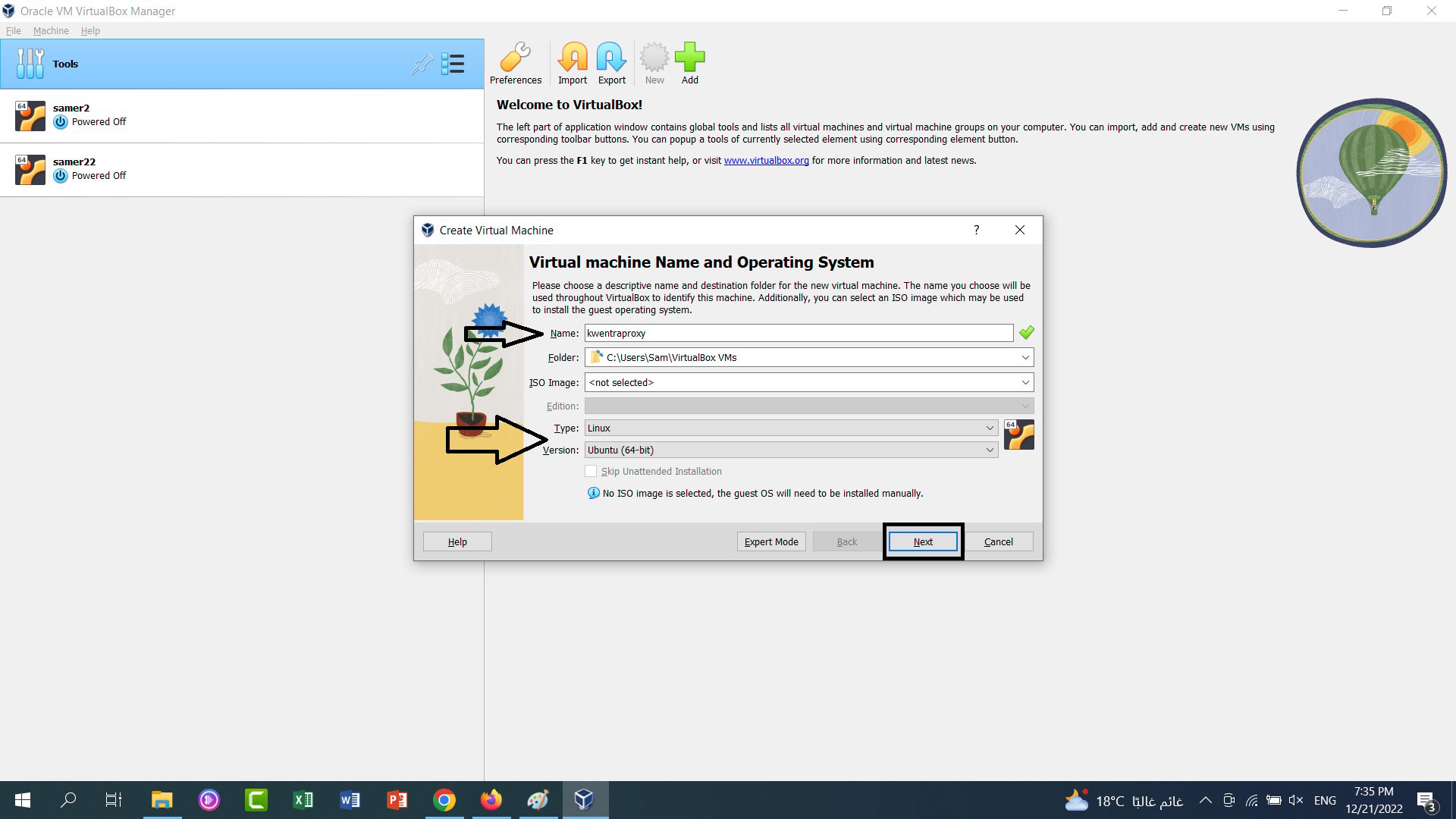Click the Import appliance icon

coord(573,64)
